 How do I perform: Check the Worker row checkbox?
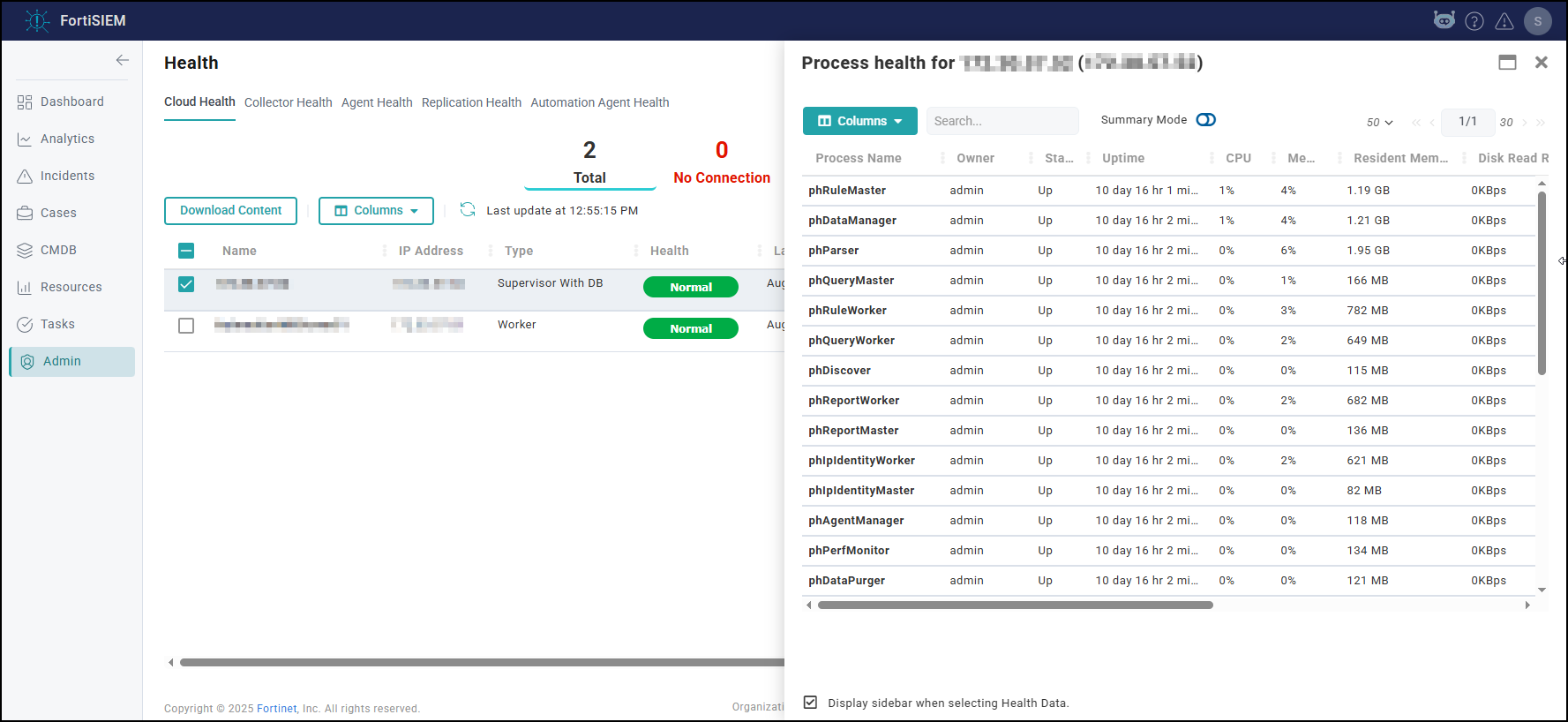[186, 326]
